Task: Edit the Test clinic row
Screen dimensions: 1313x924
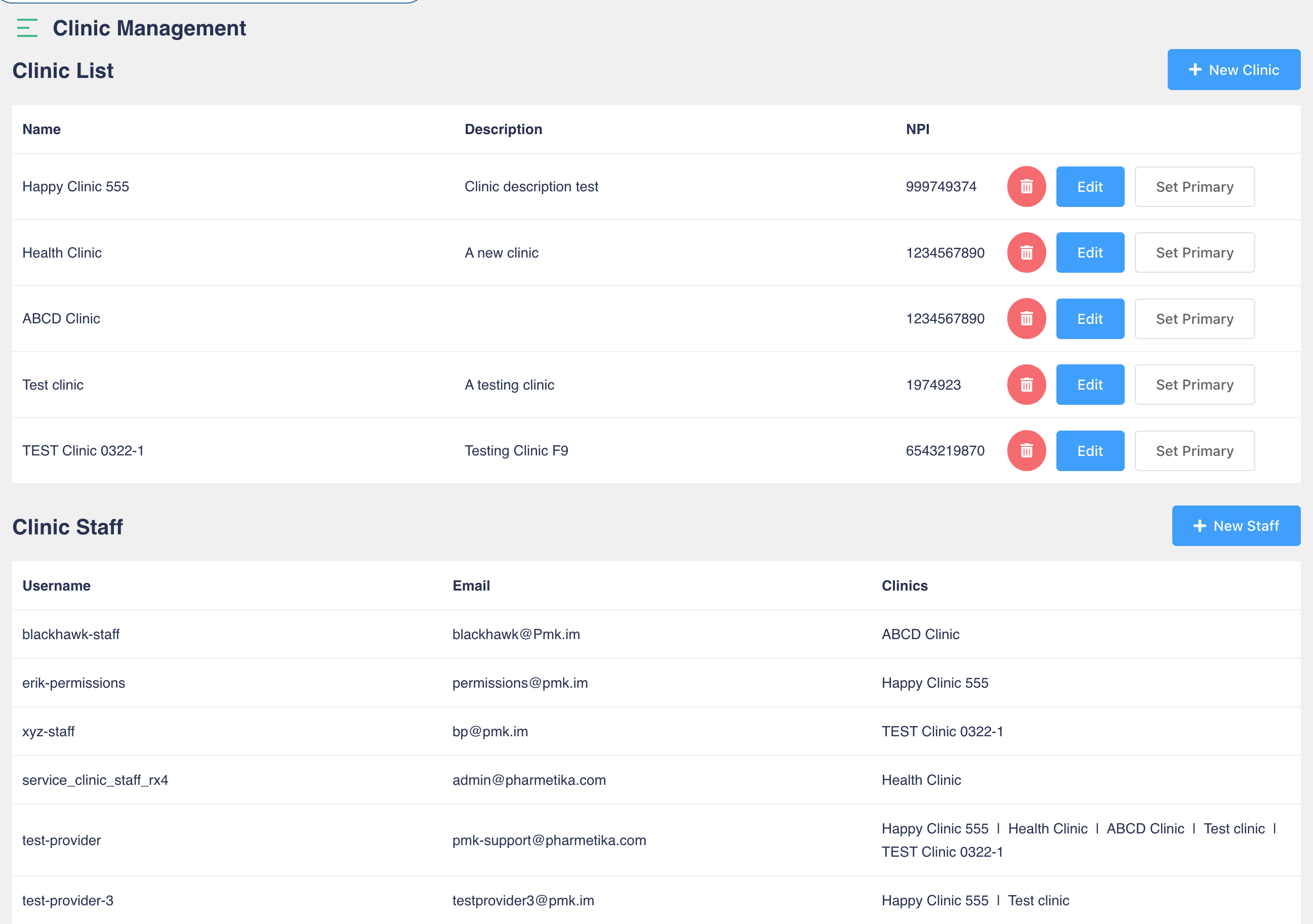Action: click(1089, 384)
